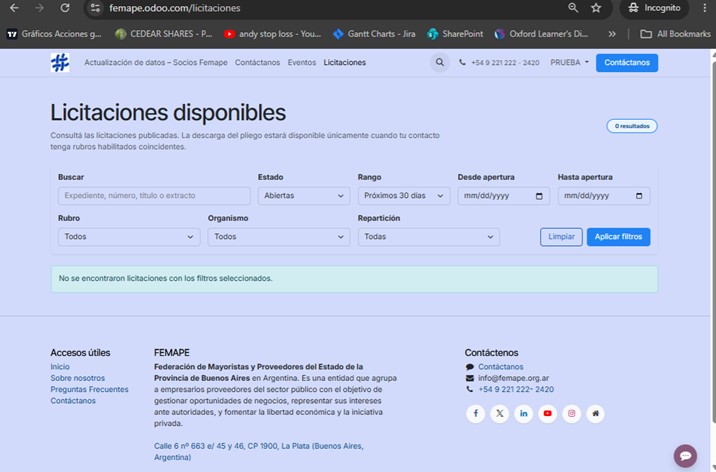Reload the page with refresh icon
This screenshot has height=472, width=716.
pyautogui.click(x=65, y=8)
